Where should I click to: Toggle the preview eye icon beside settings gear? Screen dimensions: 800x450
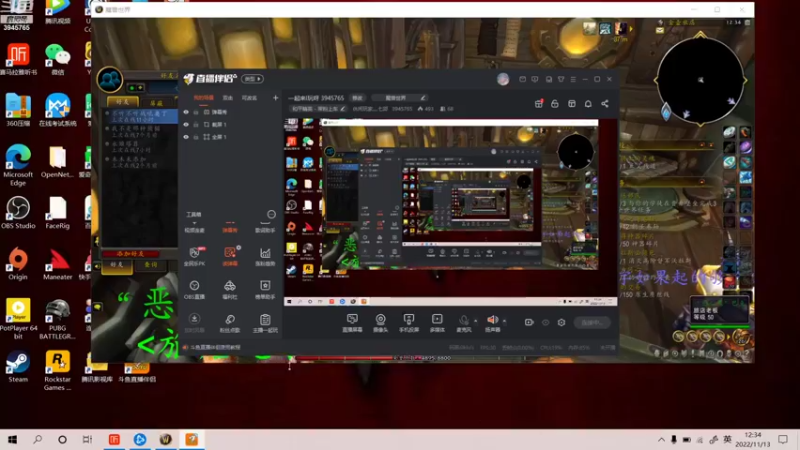(x=545, y=322)
